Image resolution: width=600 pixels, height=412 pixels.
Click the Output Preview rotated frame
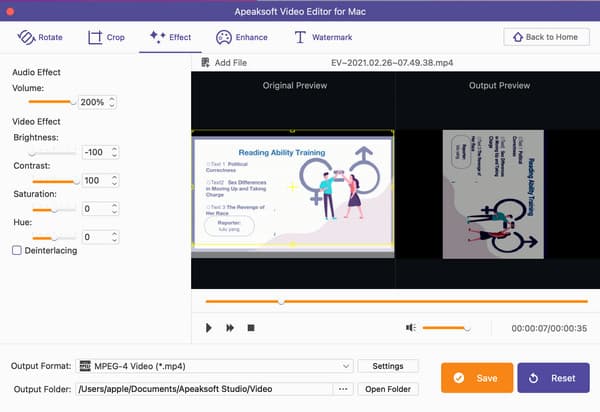click(493, 194)
